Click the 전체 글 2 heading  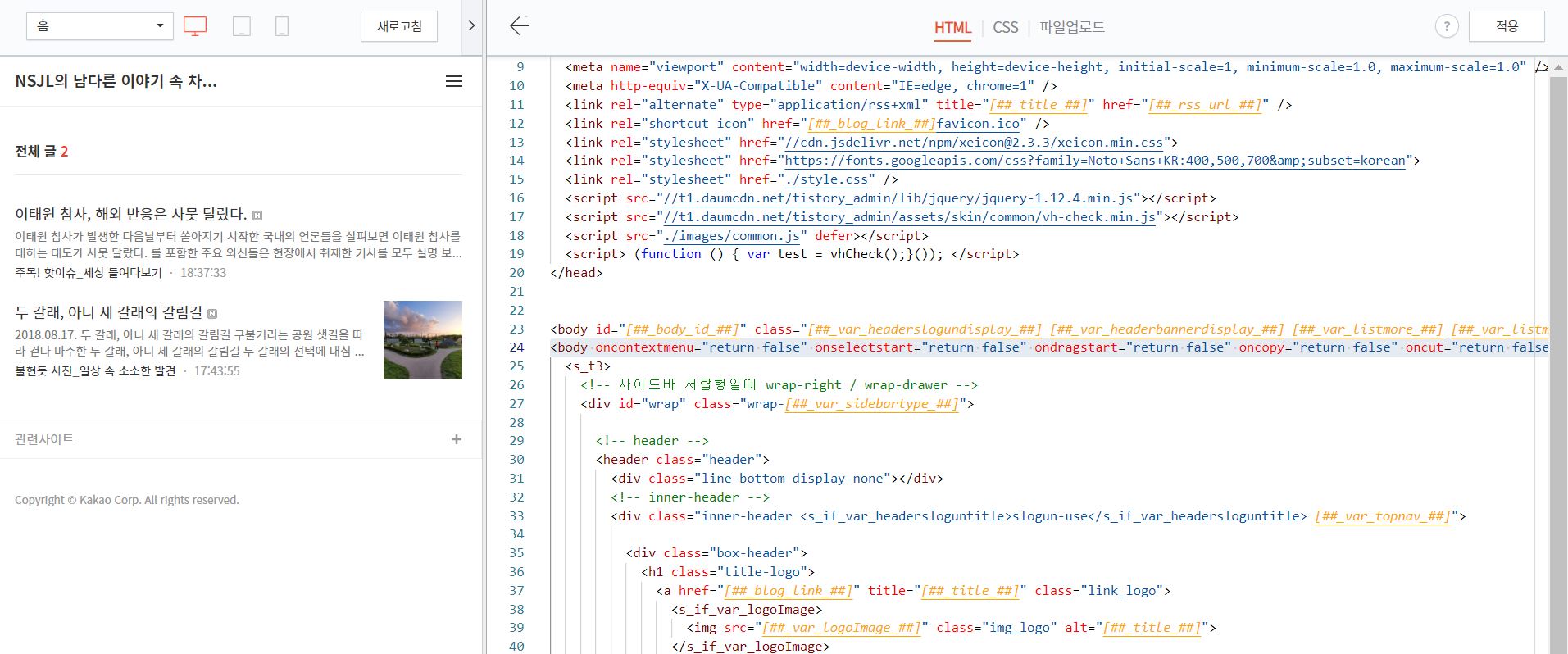42,152
